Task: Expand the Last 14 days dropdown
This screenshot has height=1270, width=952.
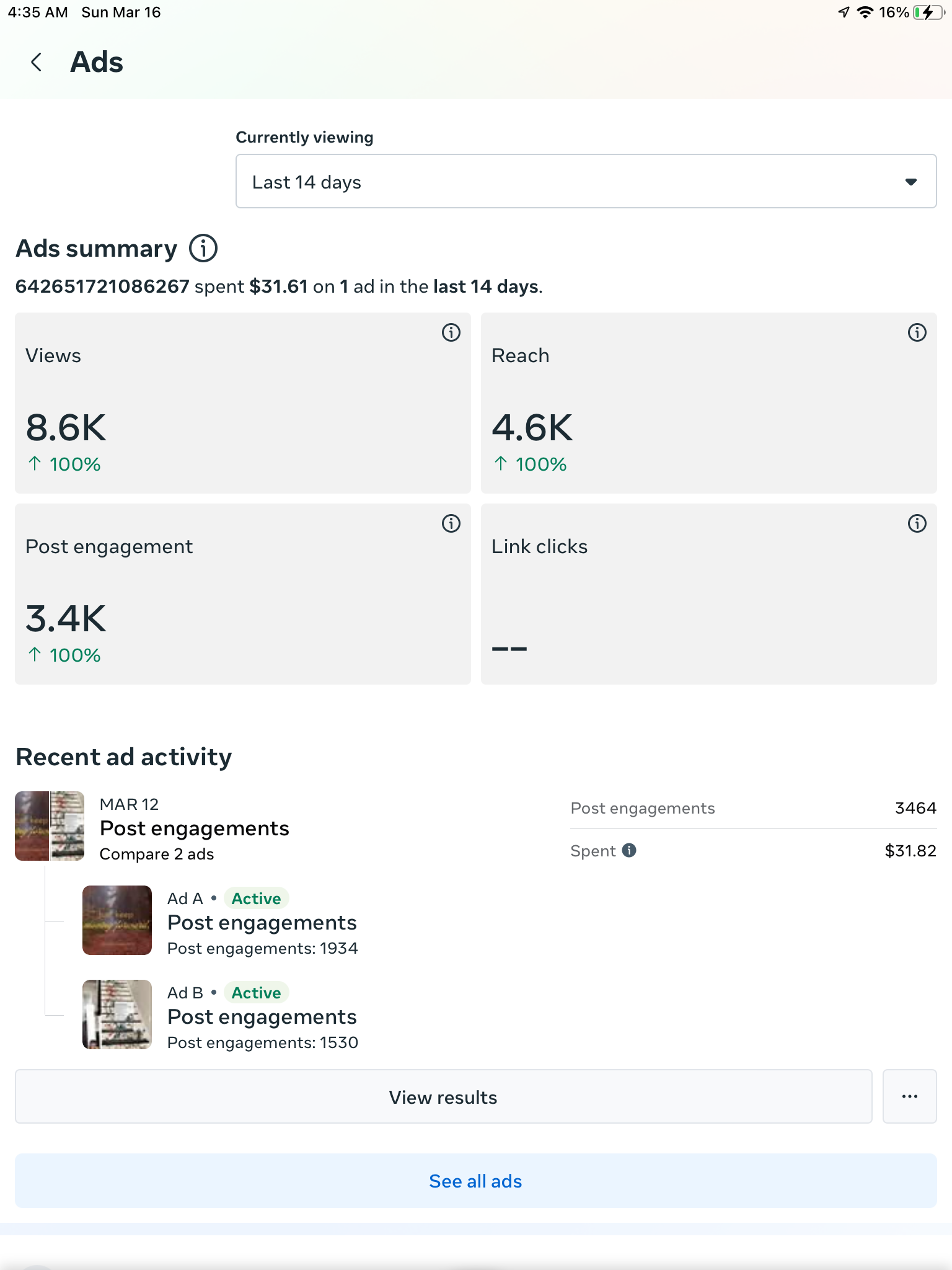Action: pyautogui.click(x=585, y=182)
